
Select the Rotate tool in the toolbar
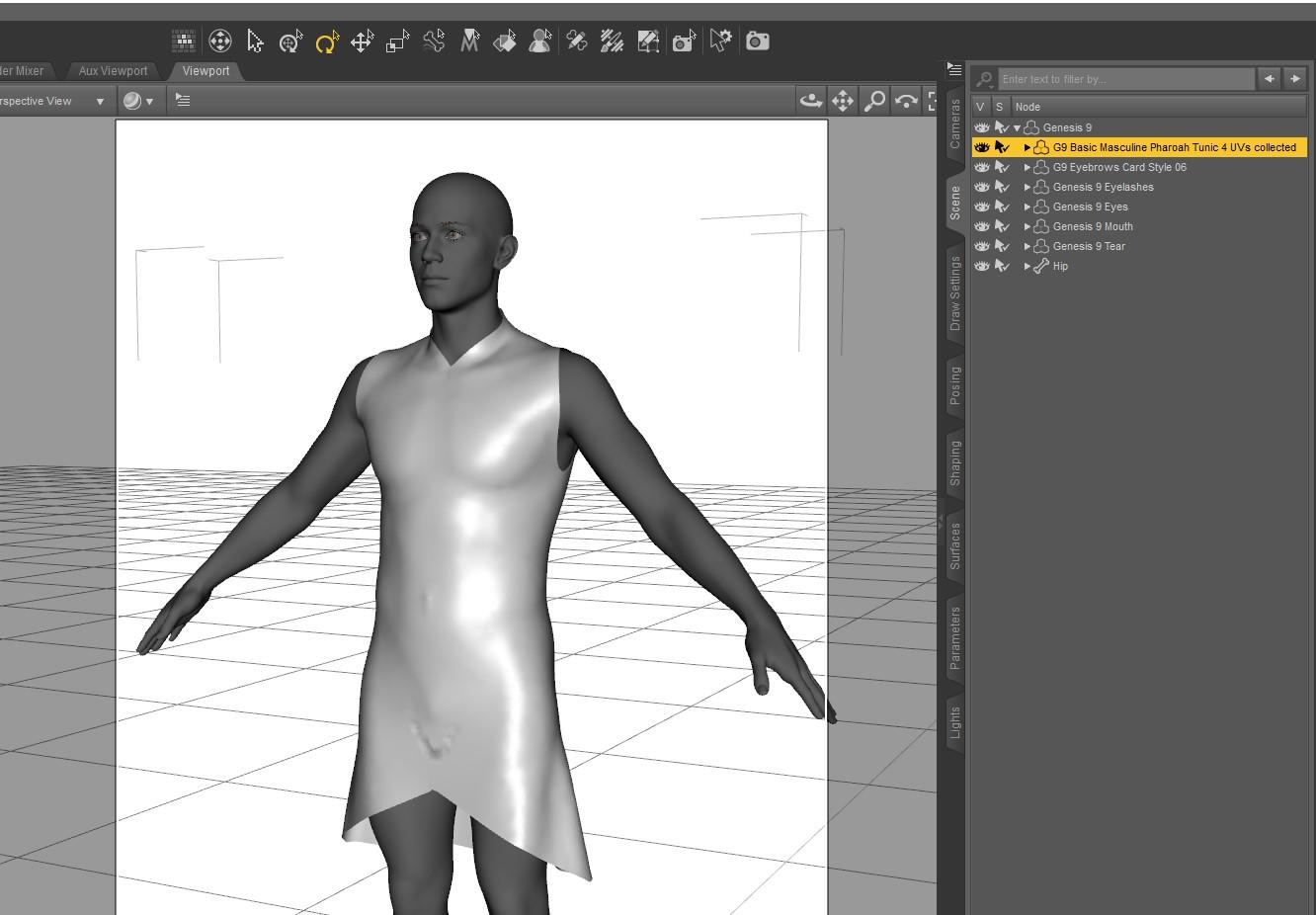(326, 42)
